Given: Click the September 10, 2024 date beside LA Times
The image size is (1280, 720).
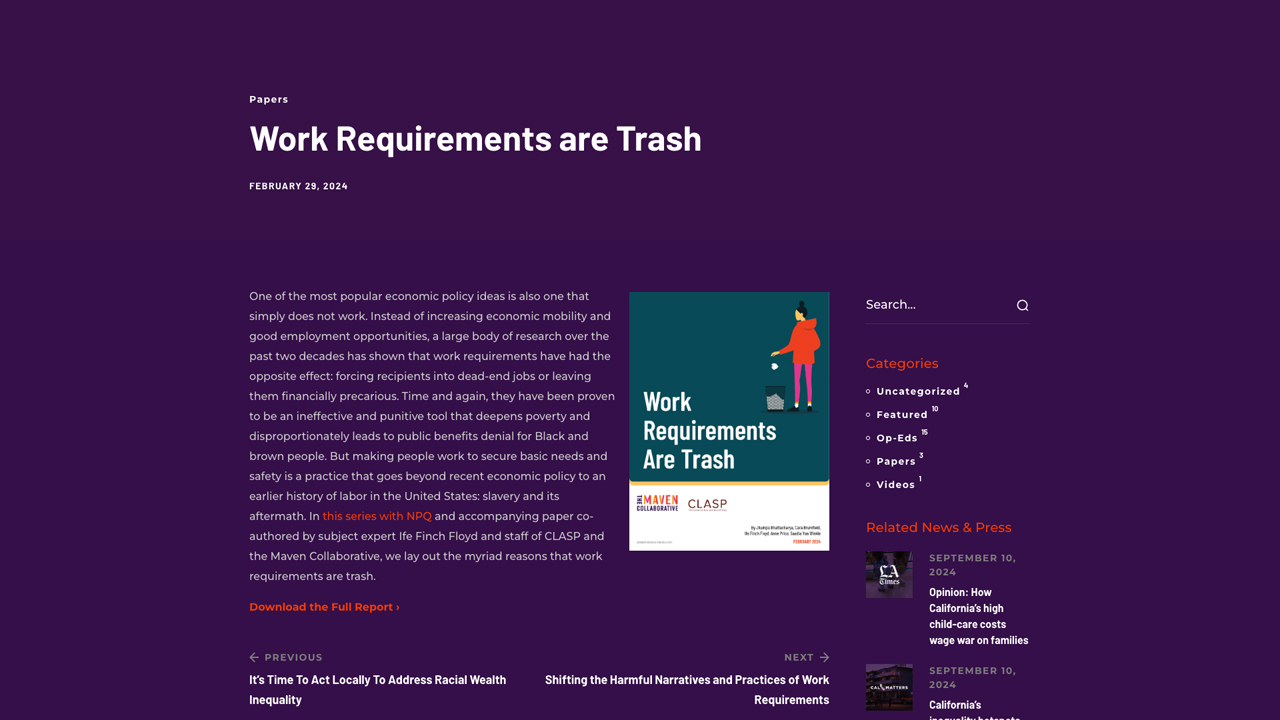Looking at the screenshot, I should pos(972,565).
